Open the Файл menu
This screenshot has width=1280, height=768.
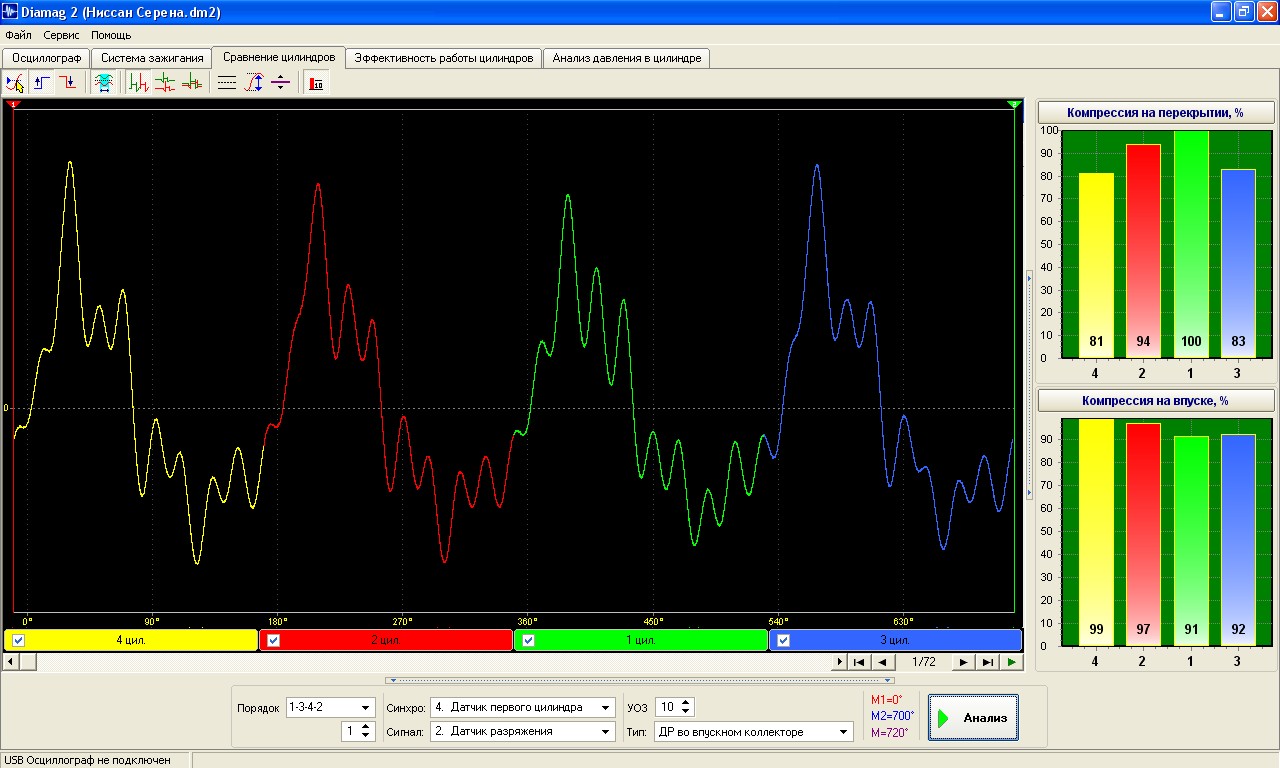(x=18, y=35)
